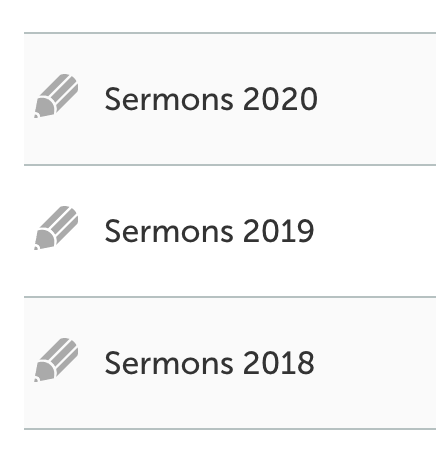The width and height of the screenshot is (436, 464).
Task: Click the word Sermons in the 2019 entry
Action: pos(169,231)
